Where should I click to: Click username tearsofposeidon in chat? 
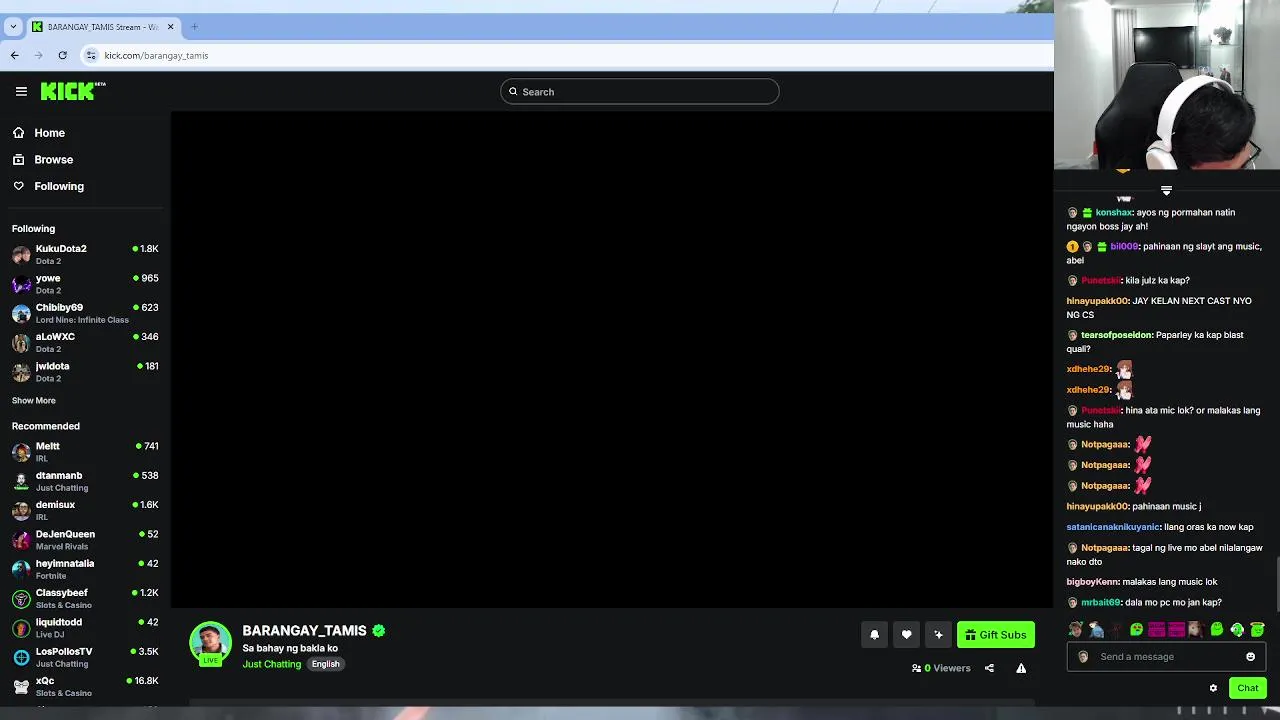(x=1116, y=335)
